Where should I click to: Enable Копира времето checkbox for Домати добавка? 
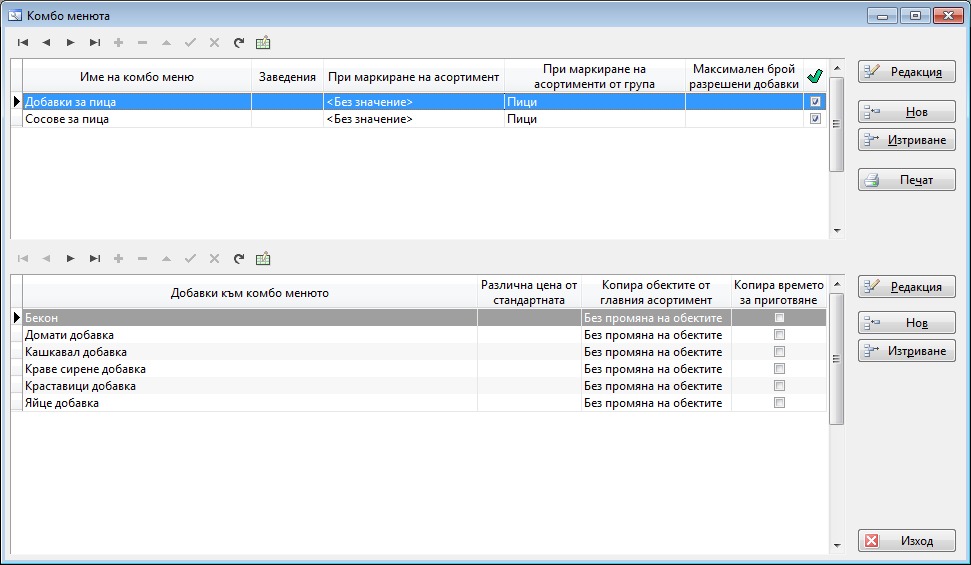click(779, 335)
